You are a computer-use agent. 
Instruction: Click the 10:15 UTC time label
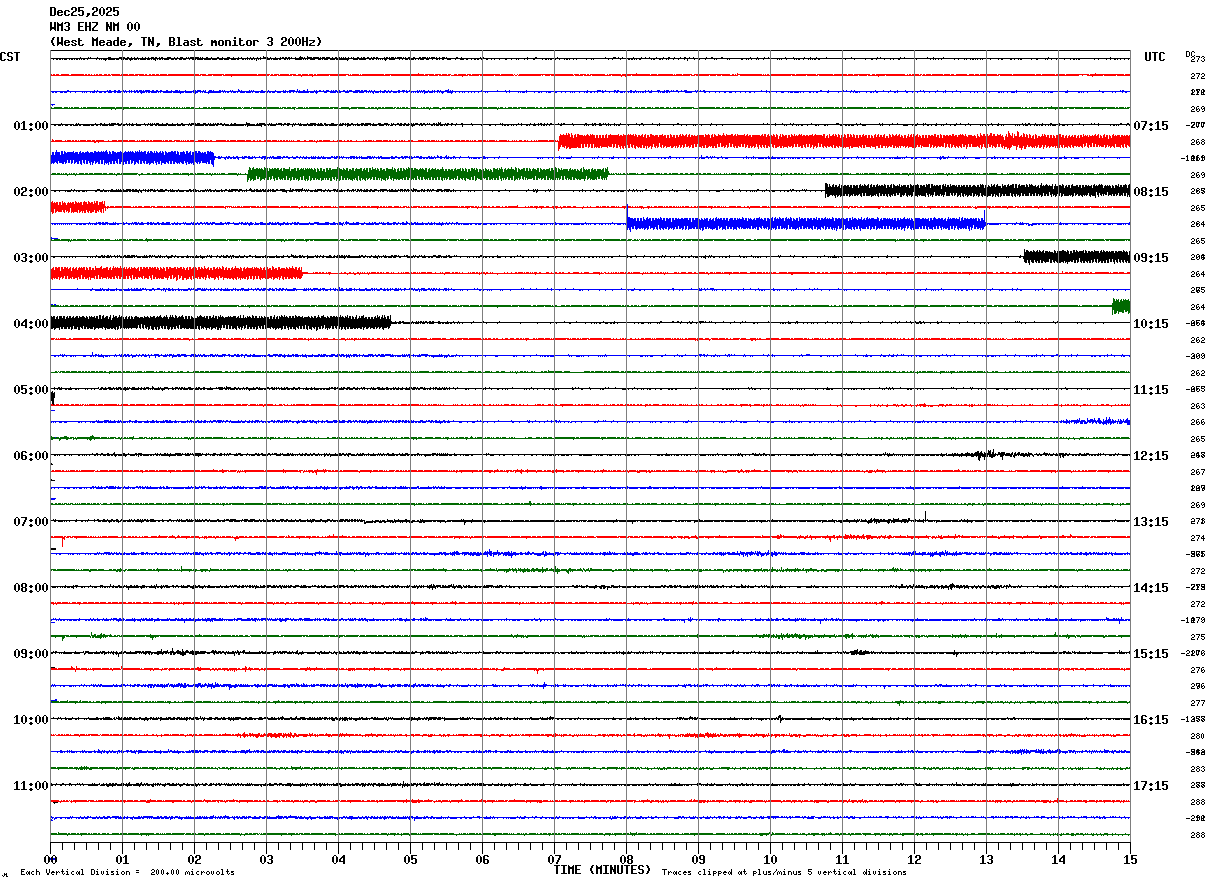point(1151,324)
